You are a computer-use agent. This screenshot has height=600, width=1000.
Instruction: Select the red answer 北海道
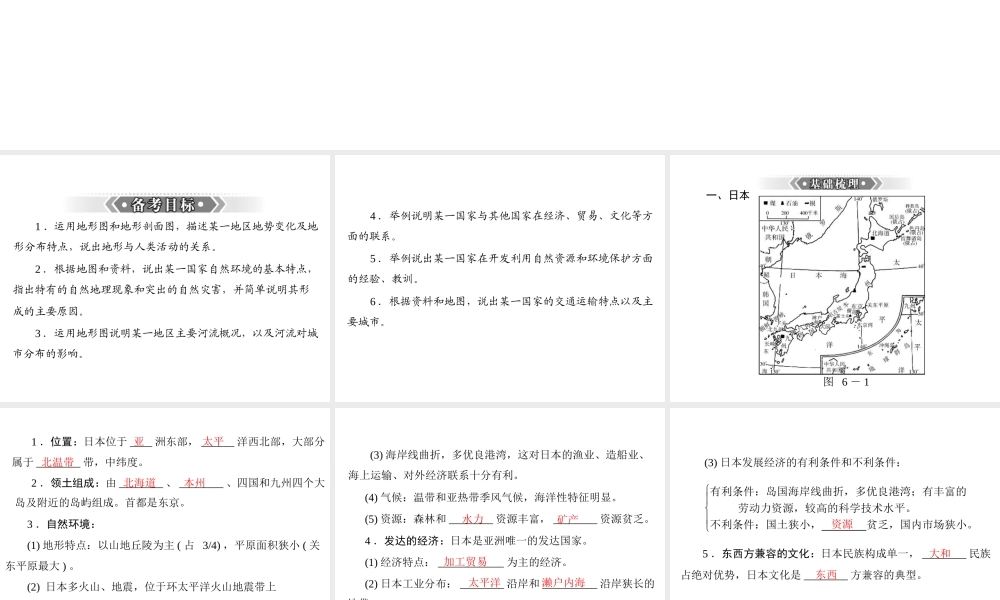tap(140, 483)
